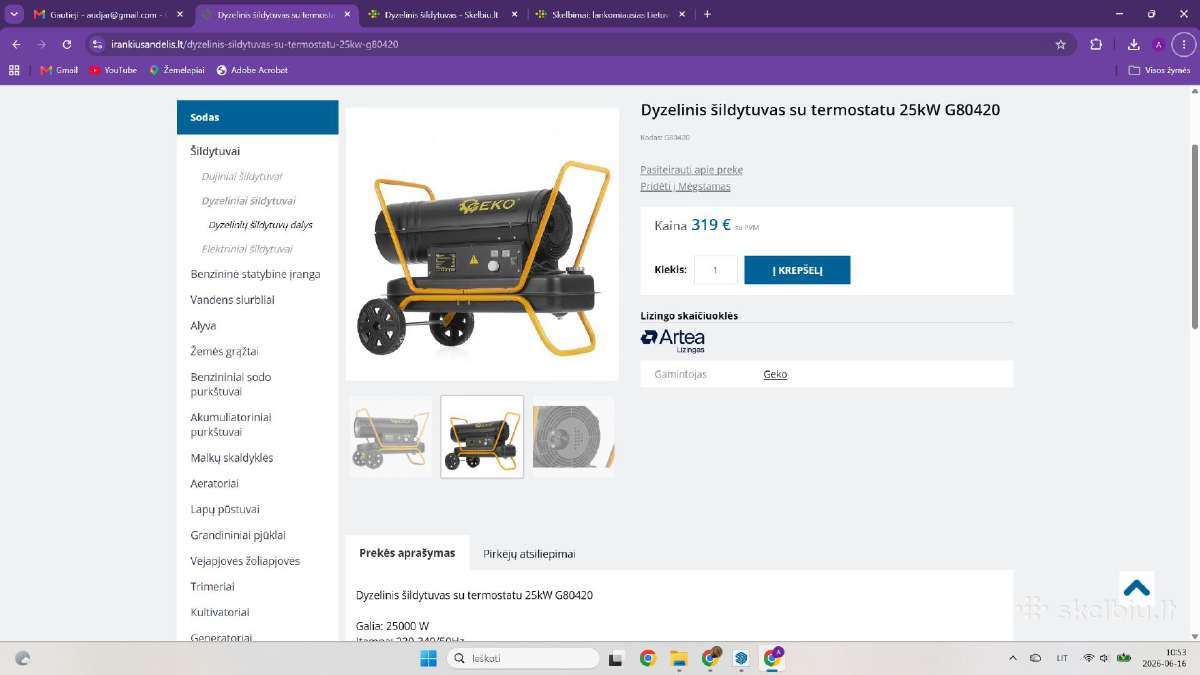This screenshot has width=1200, height=675.
Task: Switch to Prekės aprašymas tab
Action: (407, 553)
